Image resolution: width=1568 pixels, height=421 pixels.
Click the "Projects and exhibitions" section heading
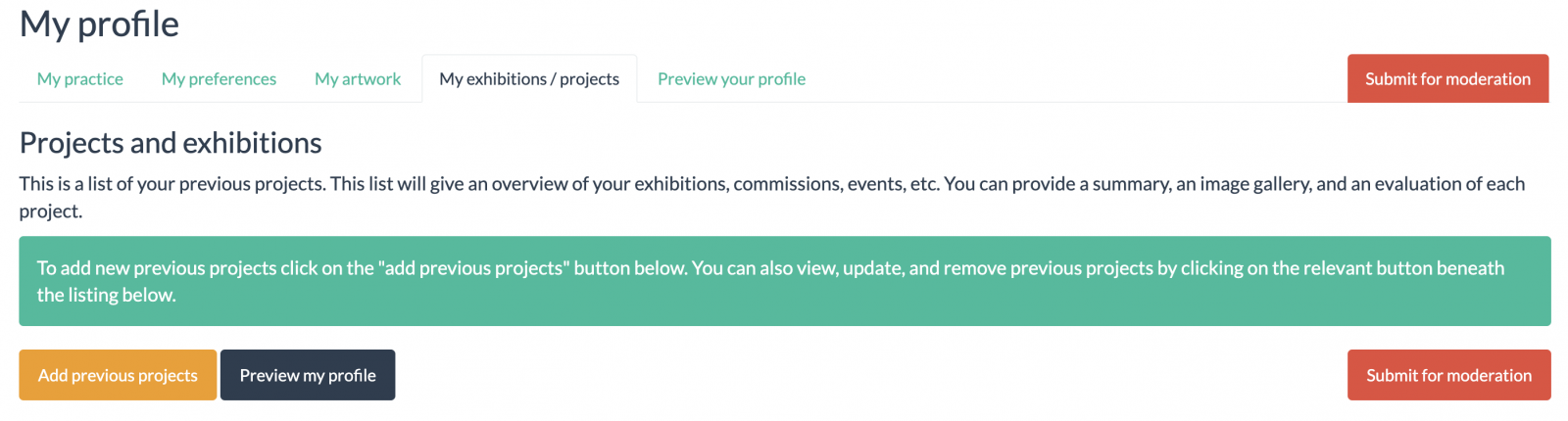(171, 143)
